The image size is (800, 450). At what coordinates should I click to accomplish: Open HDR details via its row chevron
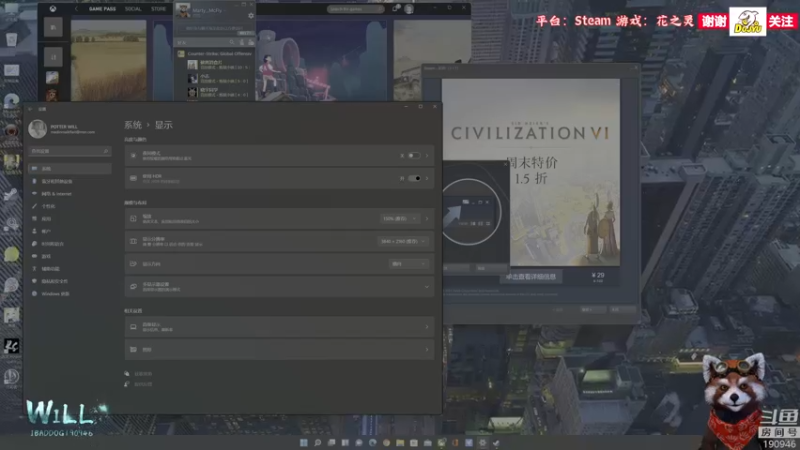coord(427,179)
